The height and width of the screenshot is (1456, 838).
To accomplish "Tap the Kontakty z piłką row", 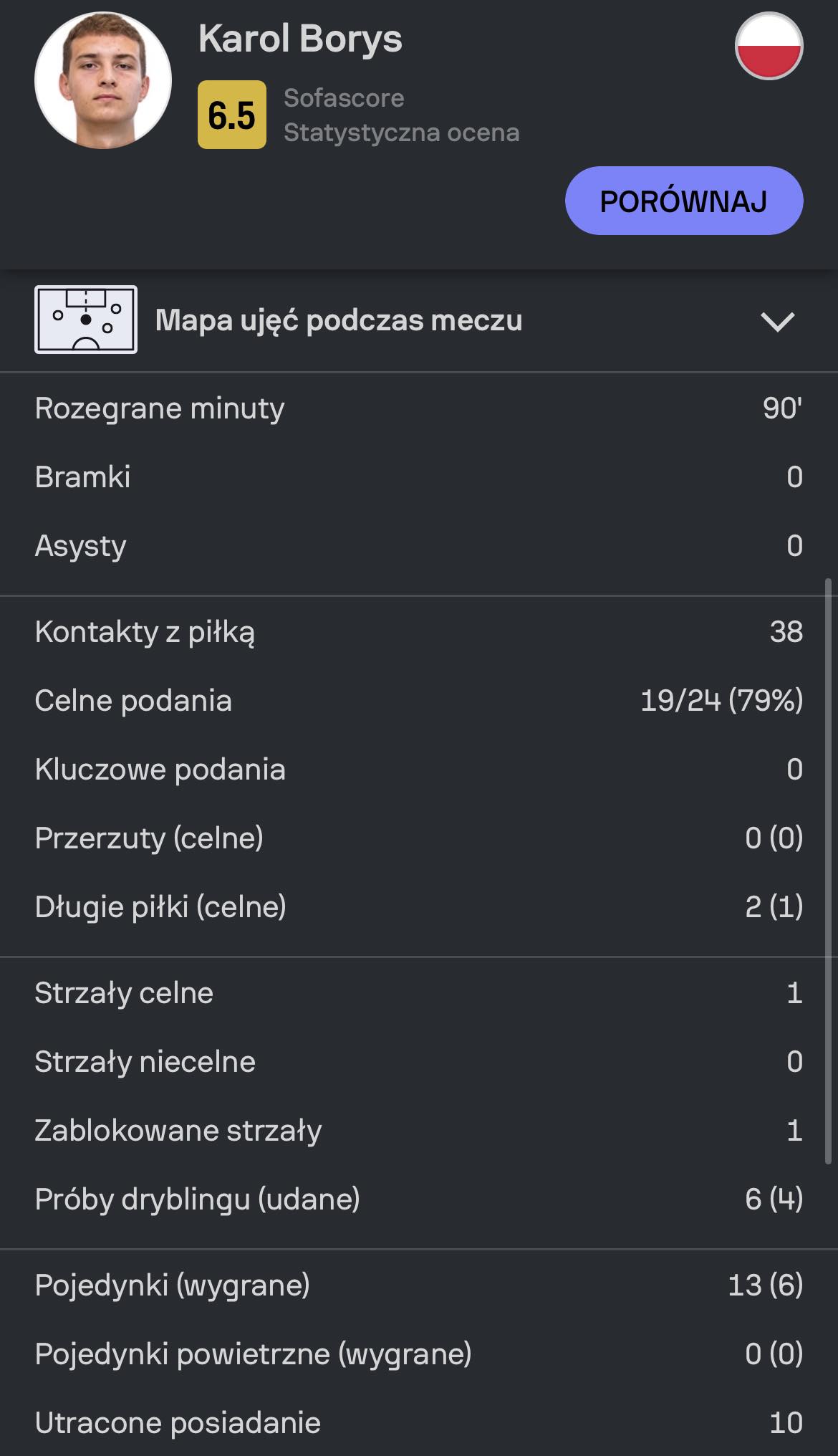I will 419,632.
